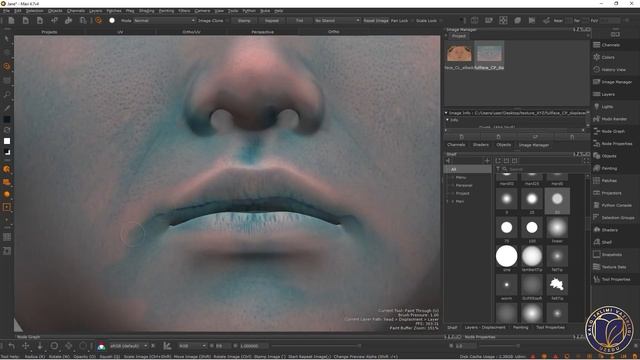This screenshot has width=640, height=360.
Task: Switch to the Perspective view tab
Action: pos(262,31)
